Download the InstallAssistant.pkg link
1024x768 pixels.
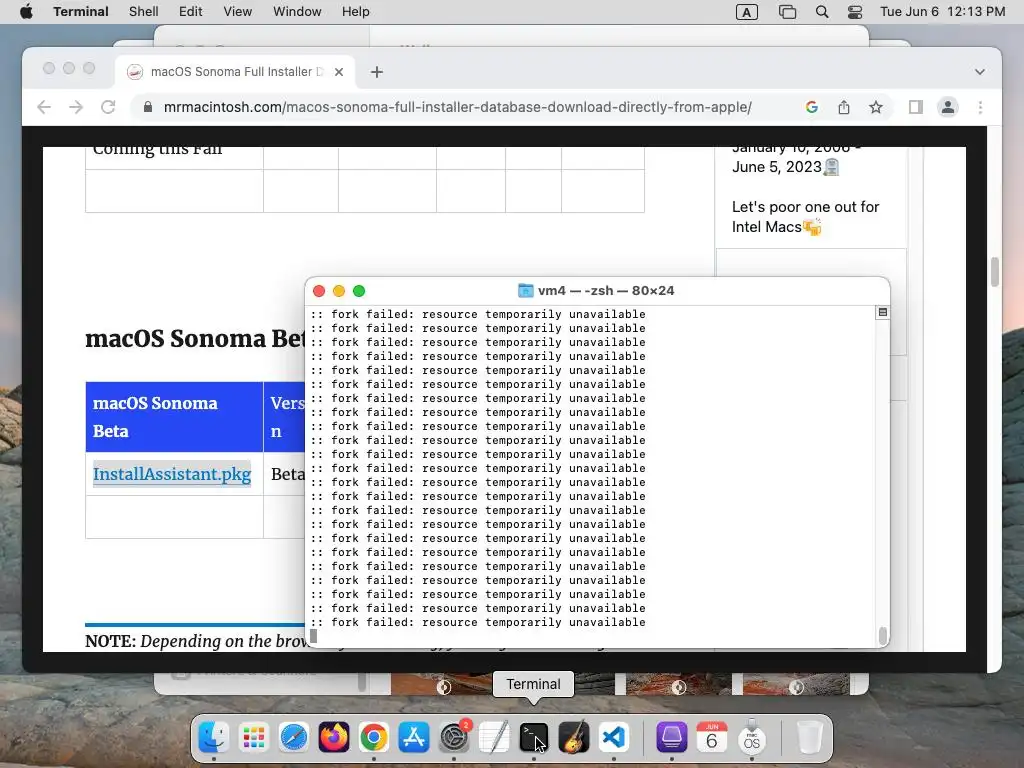tap(172, 473)
